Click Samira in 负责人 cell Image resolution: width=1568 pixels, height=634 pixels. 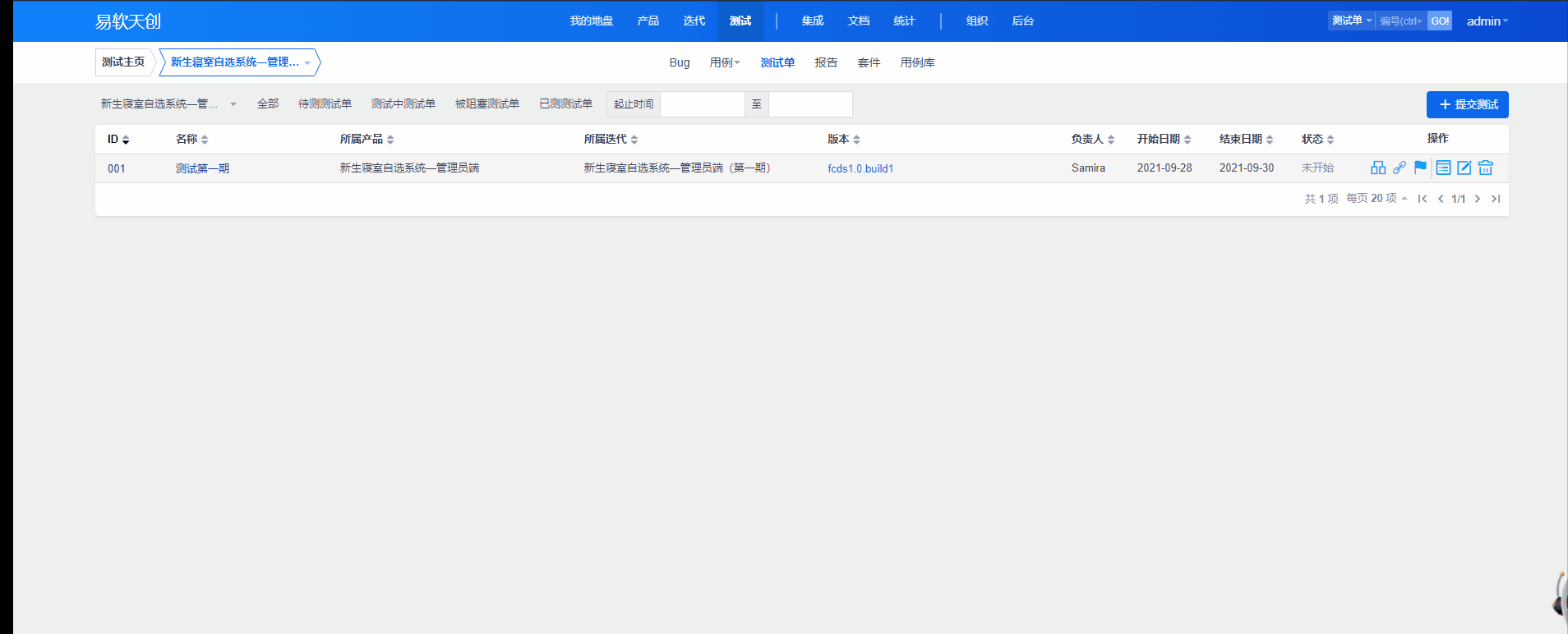point(1088,168)
